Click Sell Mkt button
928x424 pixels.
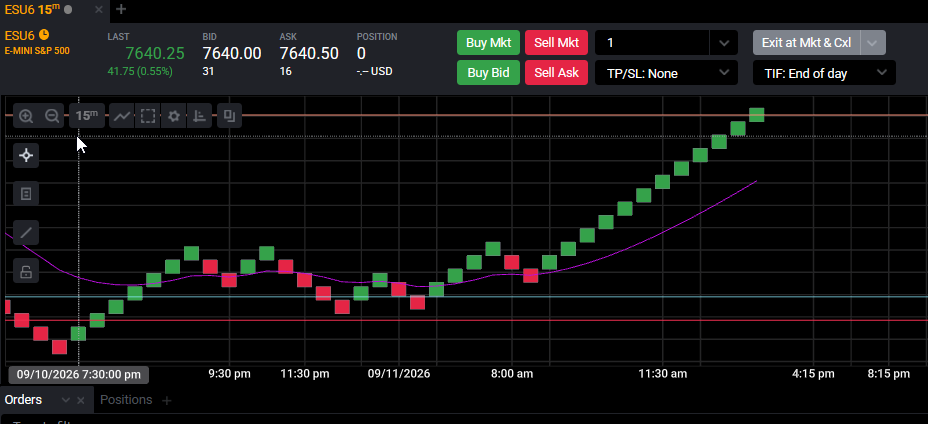[x=556, y=43]
